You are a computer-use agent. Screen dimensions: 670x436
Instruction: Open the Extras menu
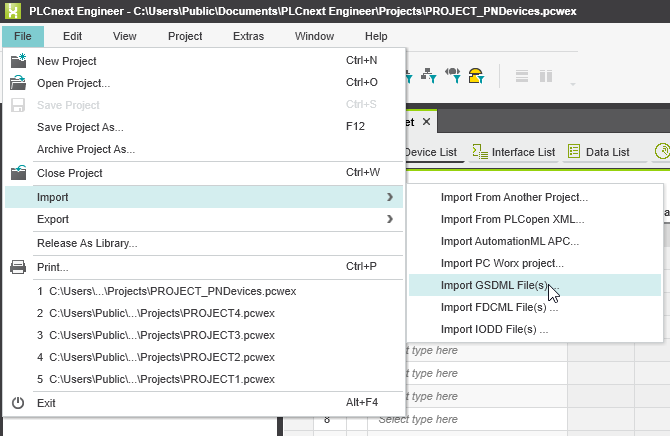pos(248,36)
